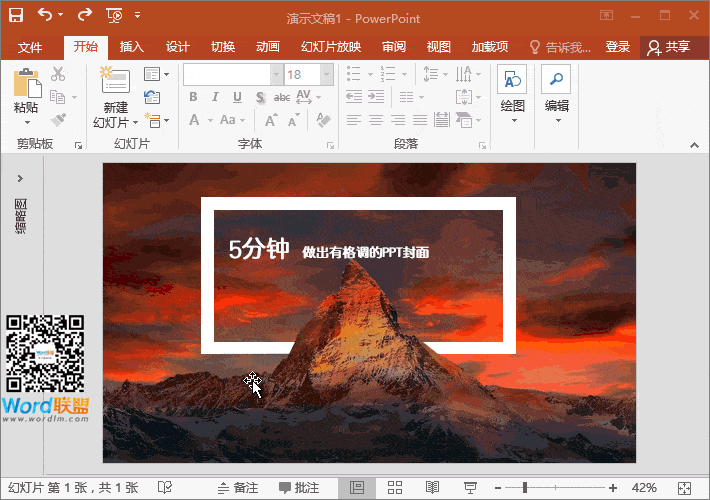Image resolution: width=710 pixels, height=500 pixels.
Task: Click the Format Painter brush icon
Action: point(58,120)
